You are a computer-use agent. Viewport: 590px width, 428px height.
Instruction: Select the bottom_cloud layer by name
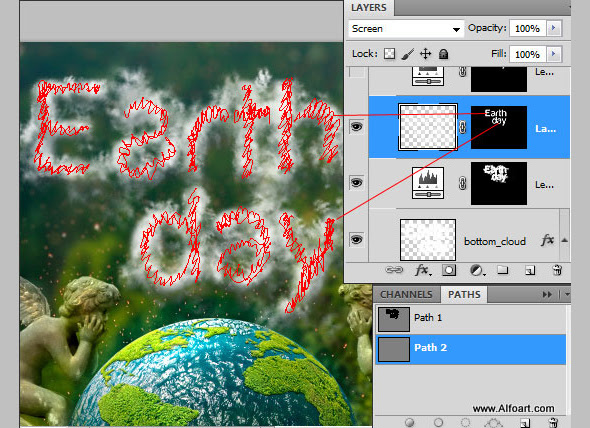tap(495, 241)
